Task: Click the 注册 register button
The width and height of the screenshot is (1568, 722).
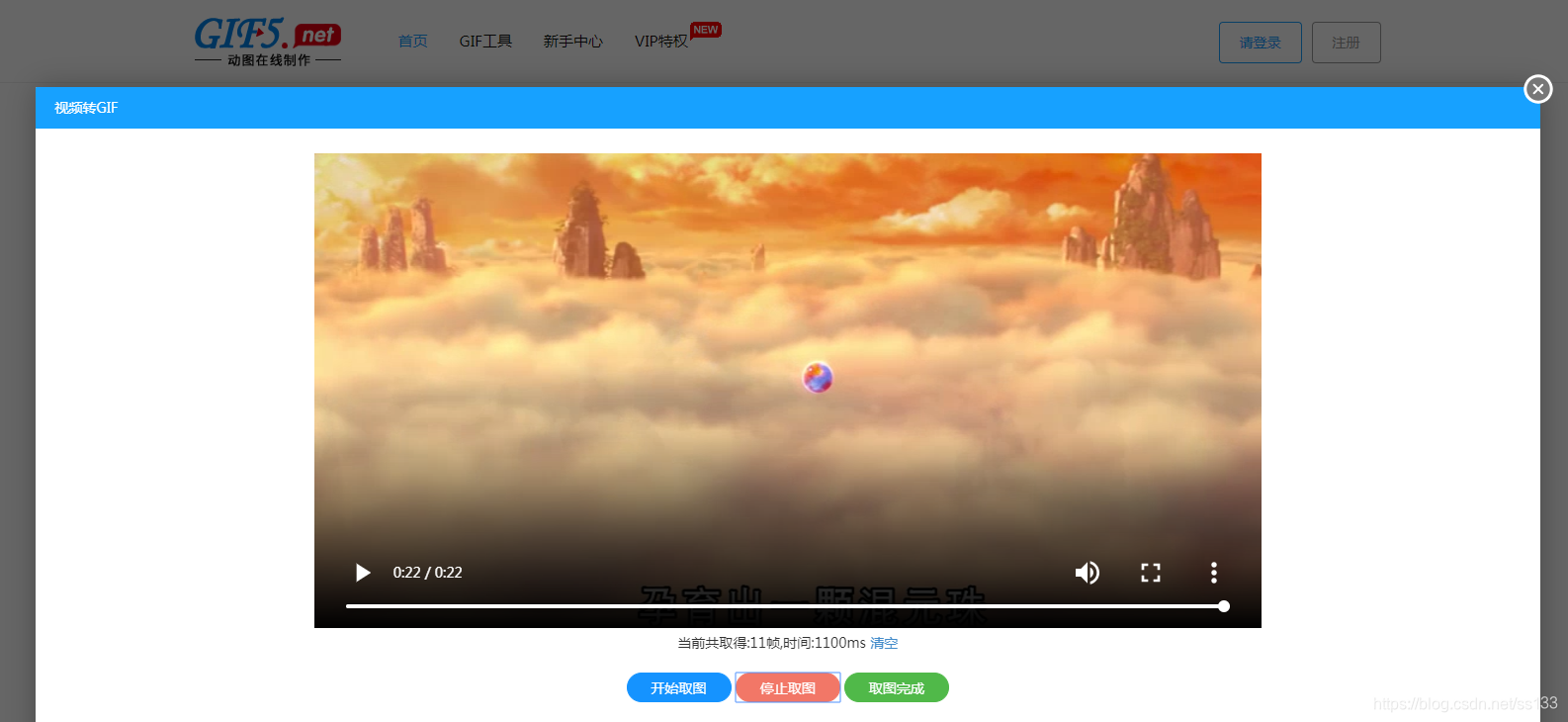Action: (1347, 43)
